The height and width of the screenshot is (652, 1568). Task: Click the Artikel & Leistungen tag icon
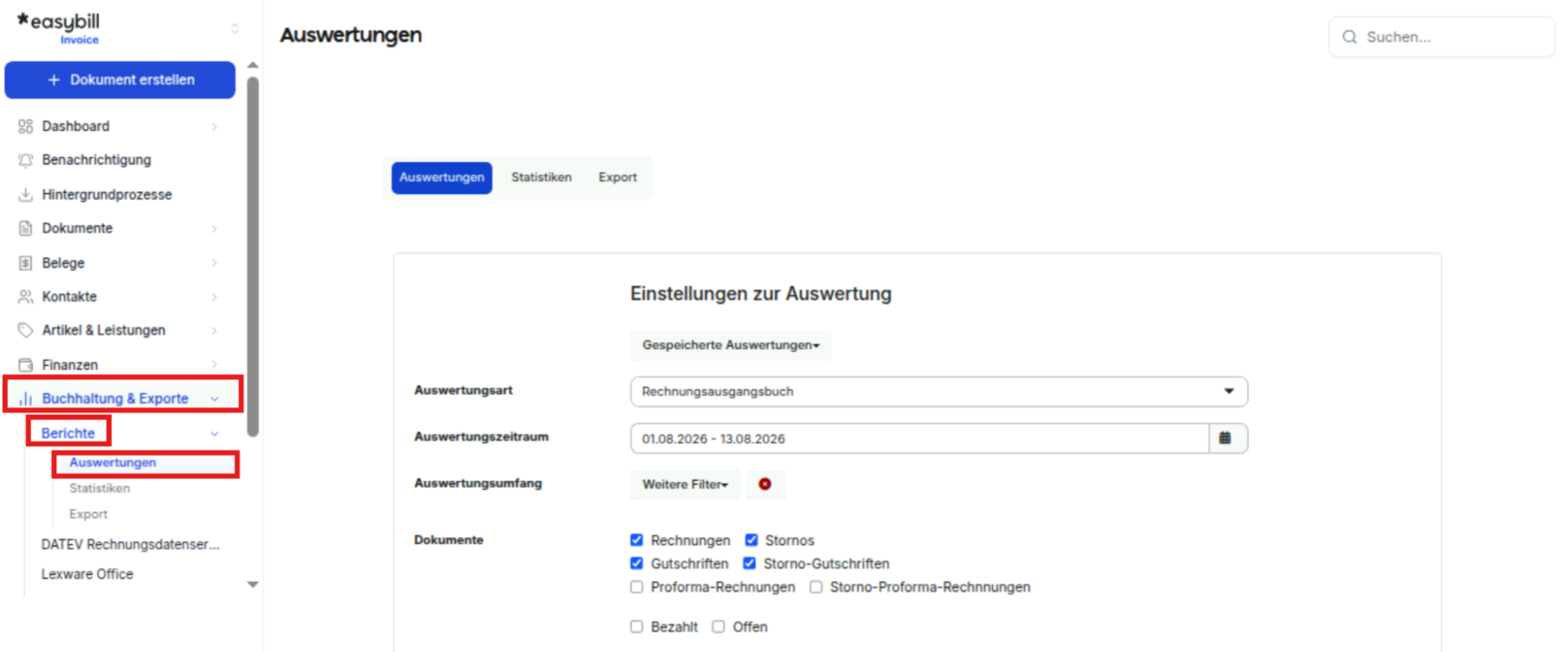coord(26,330)
